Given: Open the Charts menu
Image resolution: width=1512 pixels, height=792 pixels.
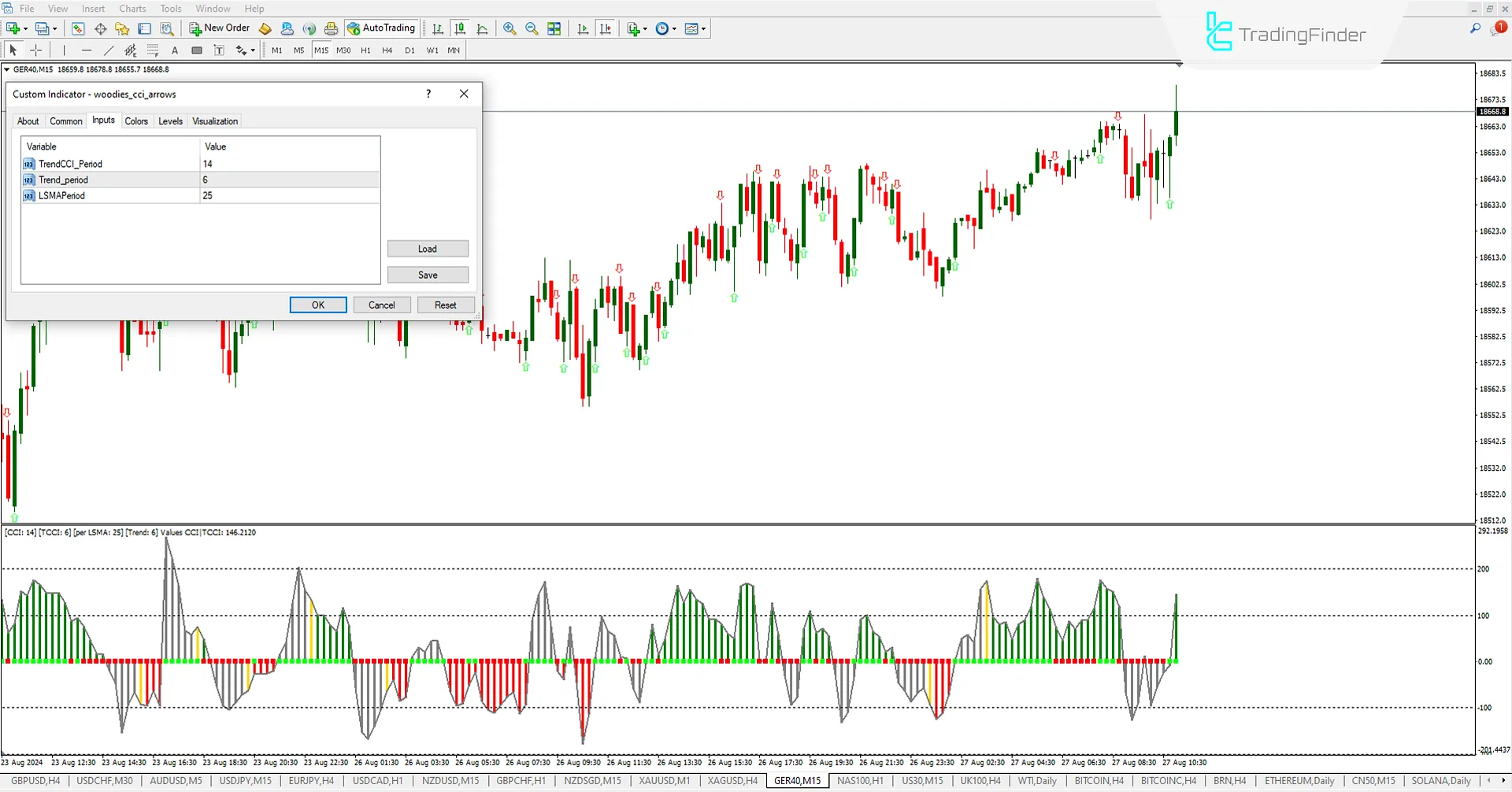Looking at the screenshot, I should click(132, 8).
